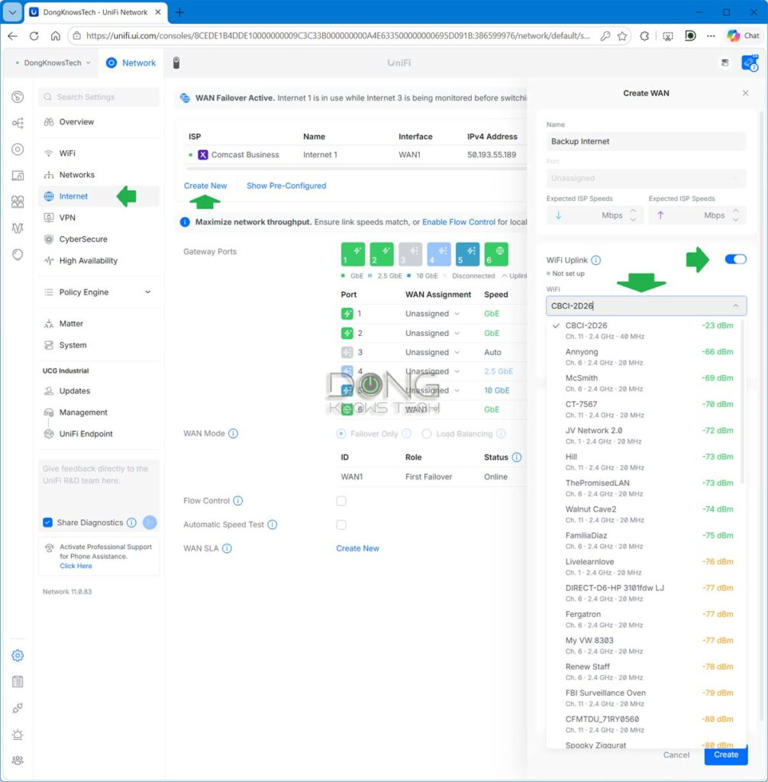Click Cancel in Create WAN panel

(676, 755)
